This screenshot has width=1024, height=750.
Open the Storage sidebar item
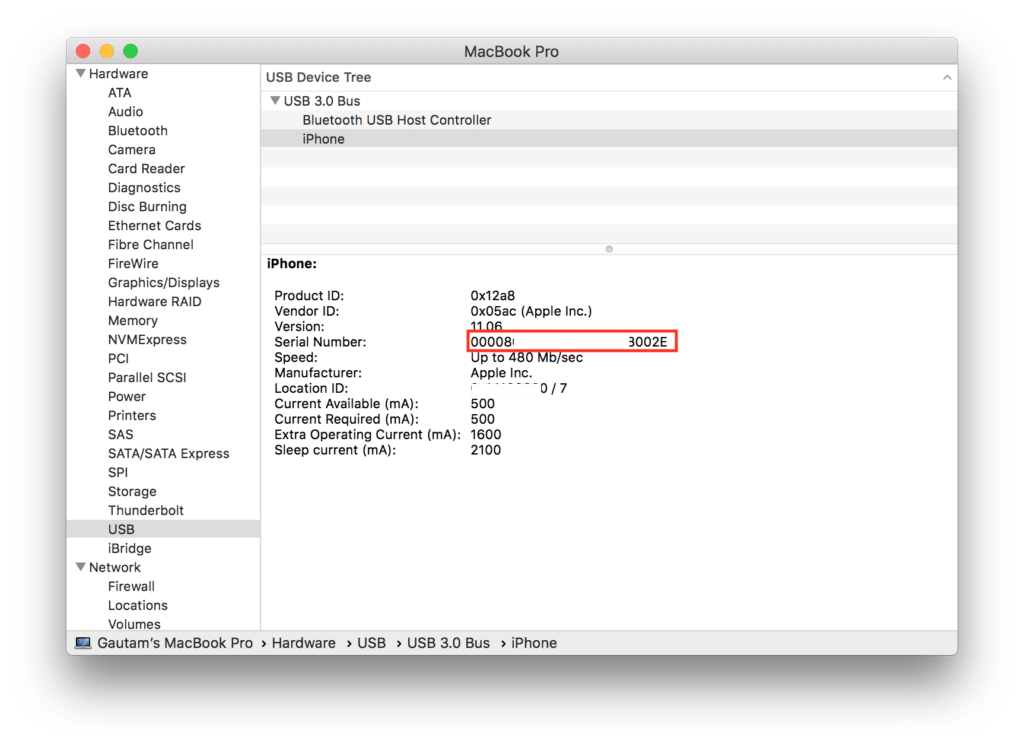click(x=132, y=491)
